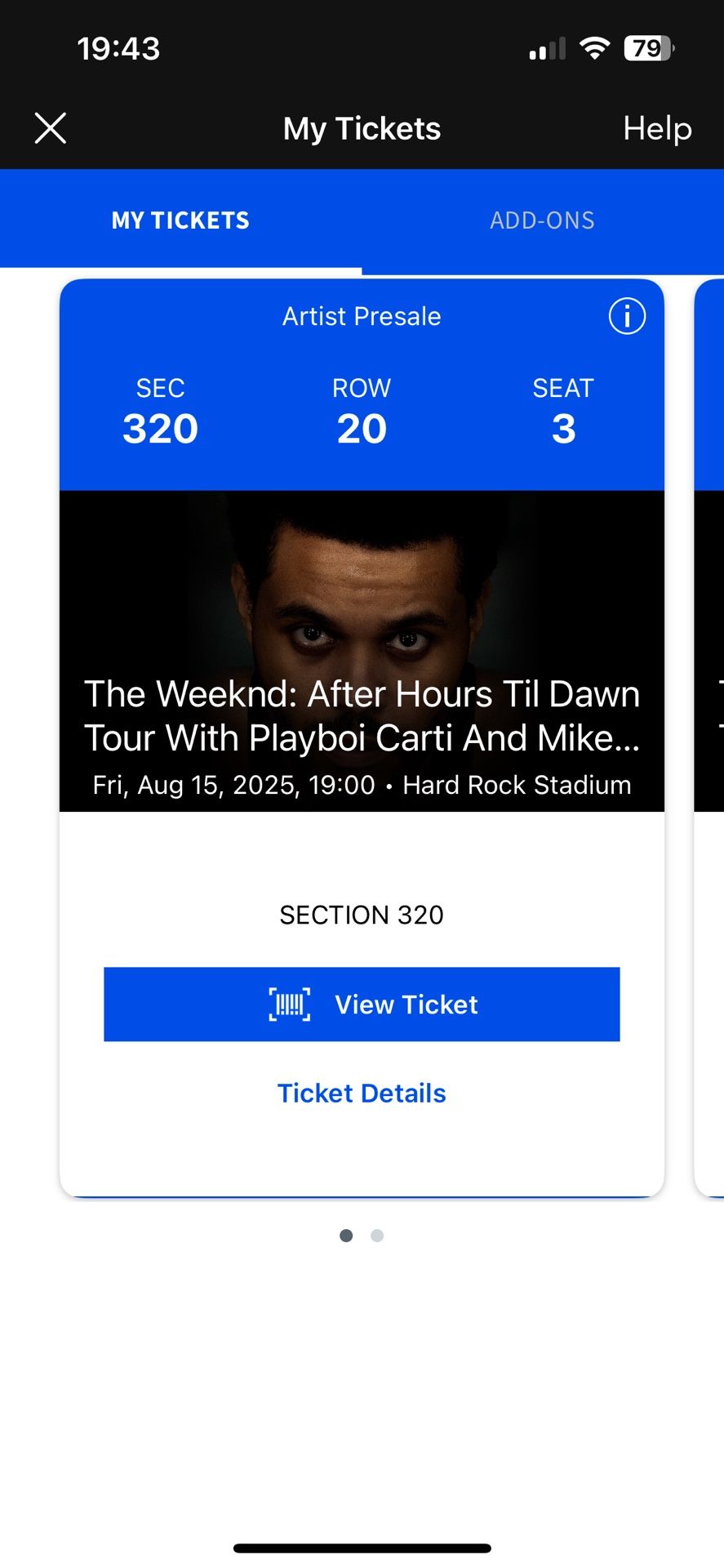
Task: Open the ticket info circle icon
Action: [x=626, y=316]
